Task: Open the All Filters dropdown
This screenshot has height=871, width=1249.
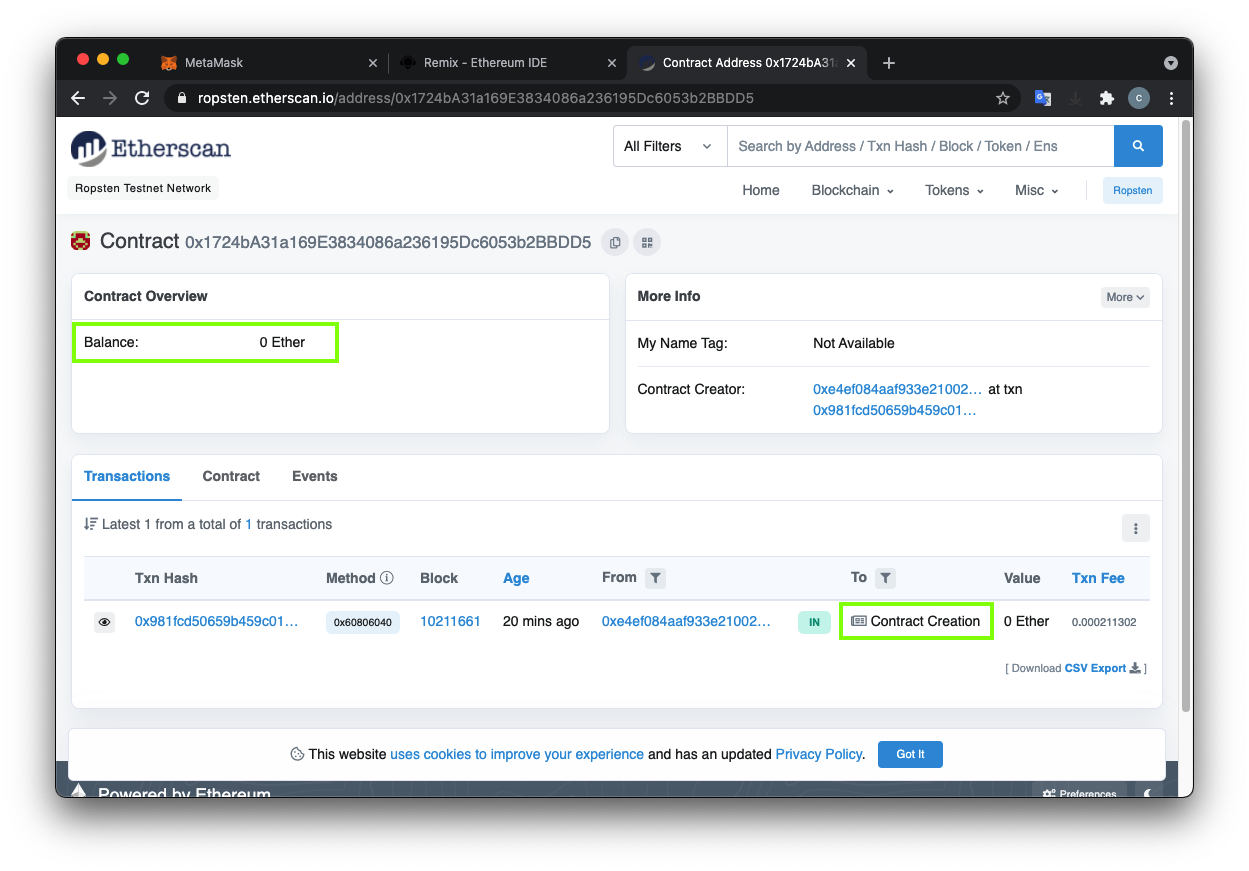Action: (668, 146)
